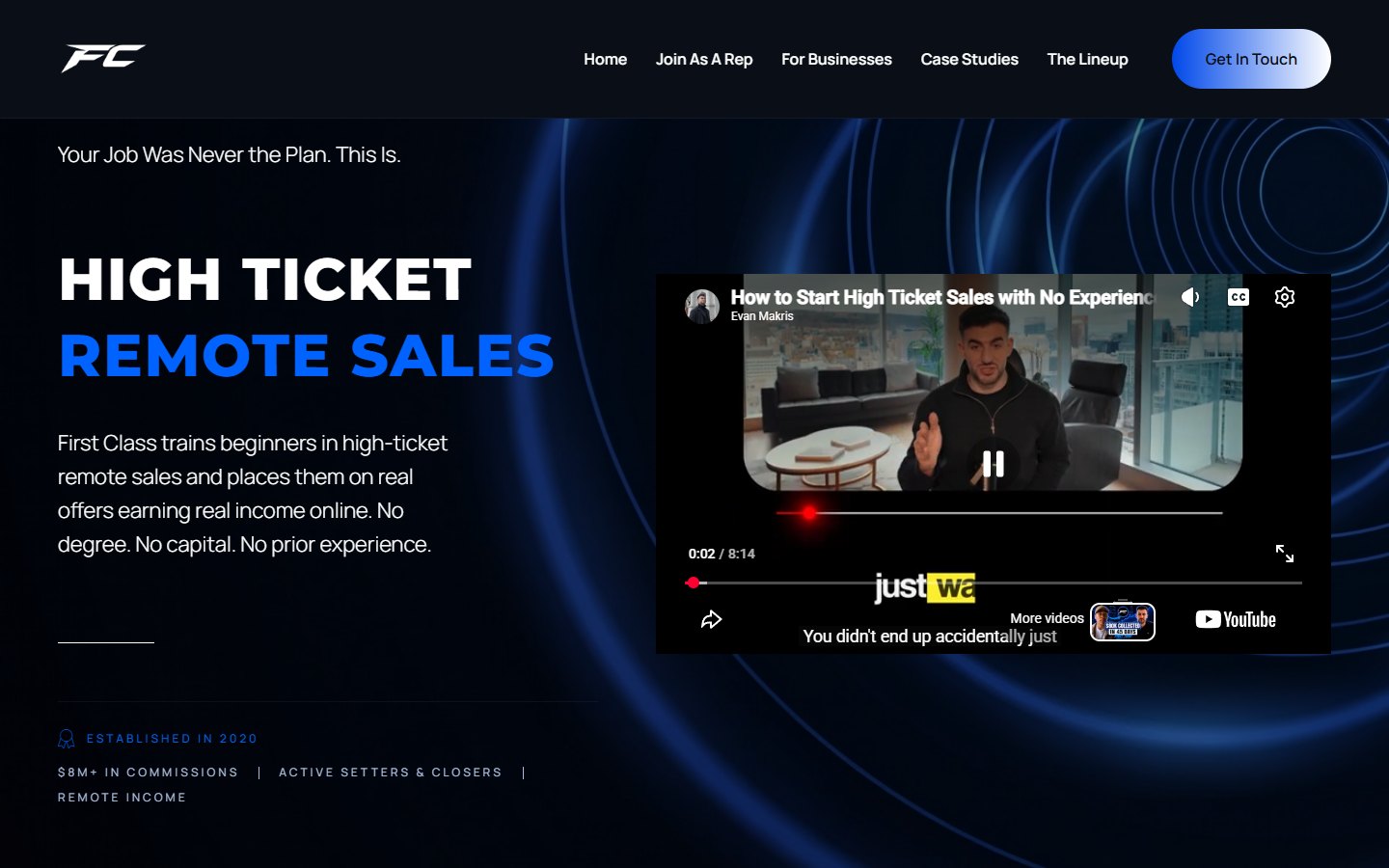The image size is (1389, 868).
Task: Enter fullscreen with the expand arrows icon
Action: pyautogui.click(x=1285, y=554)
